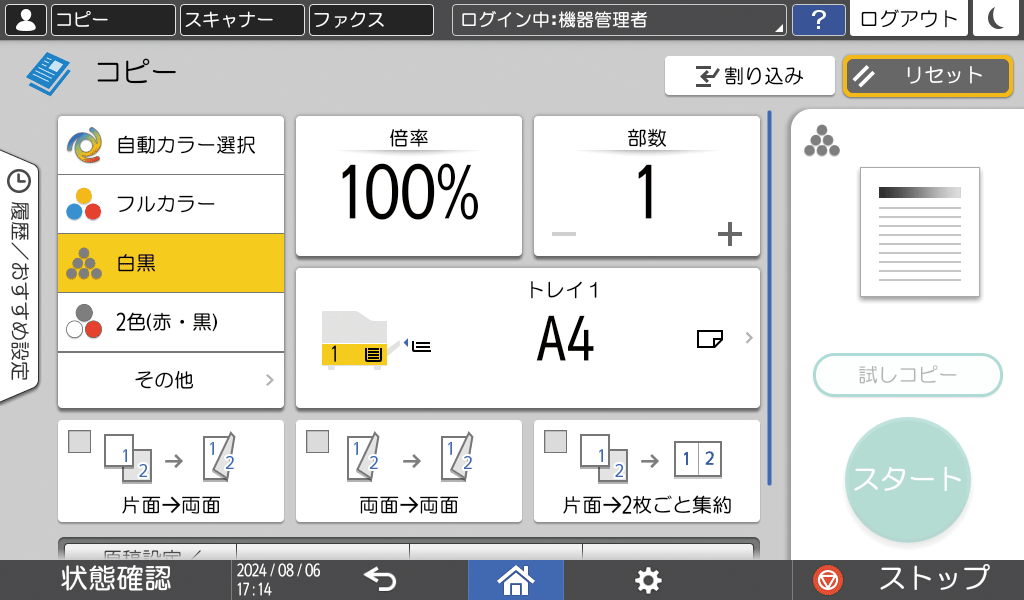Open the ログイン中 user dropdown
Viewport: 1024px width, 600px height.
coord(617,19)
